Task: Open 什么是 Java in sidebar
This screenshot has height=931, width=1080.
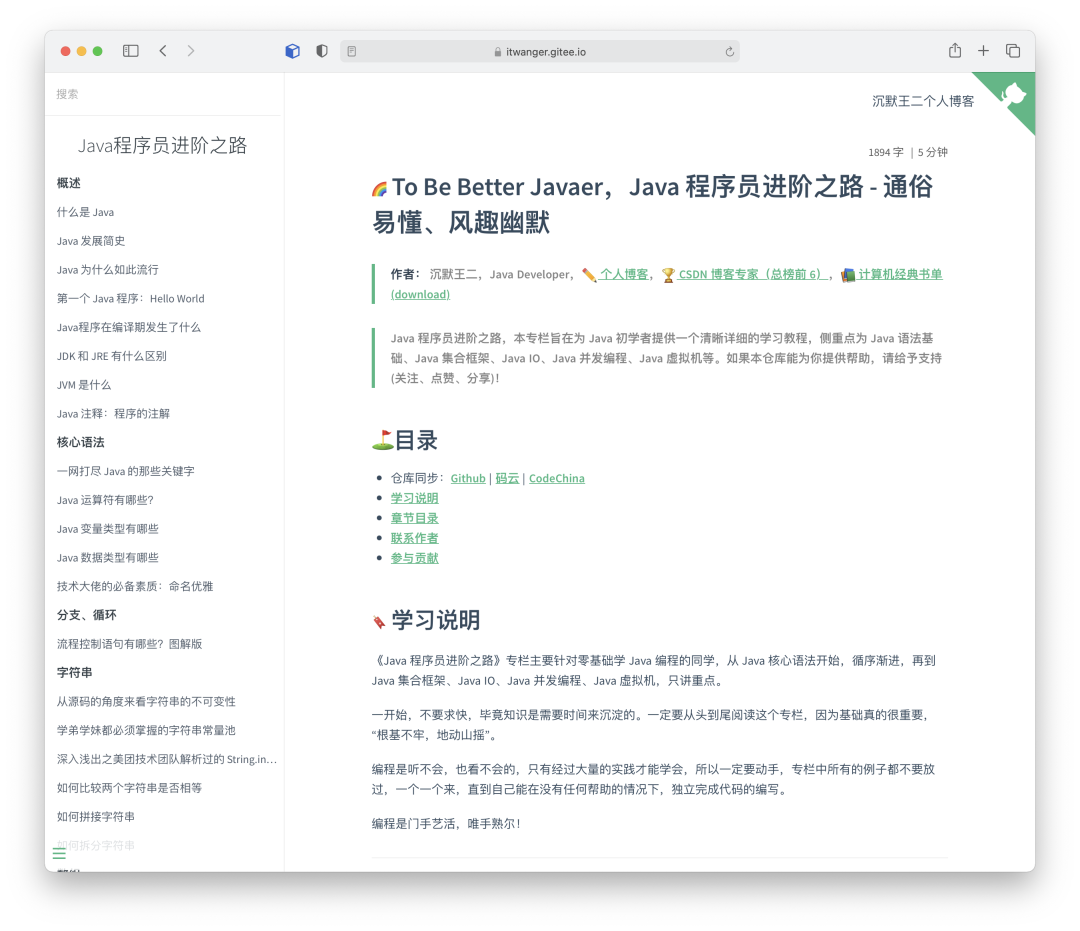Action: click(x=85, y=212)
